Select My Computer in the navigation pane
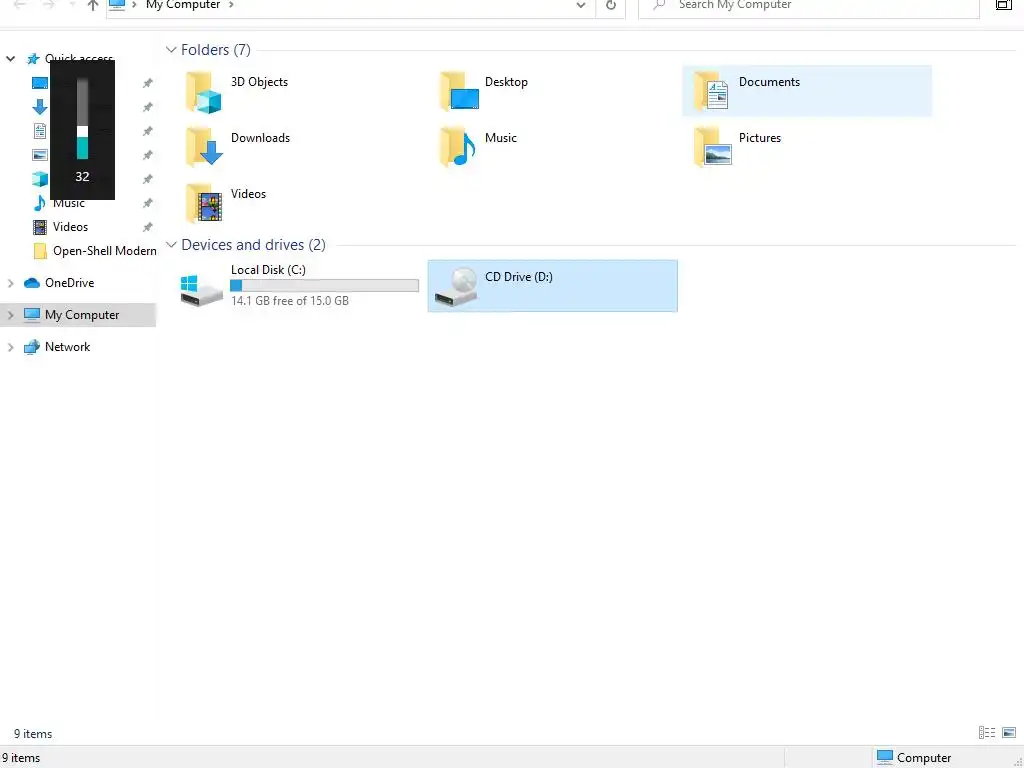This screenshot has height=768, width=1024. [82, 315]
